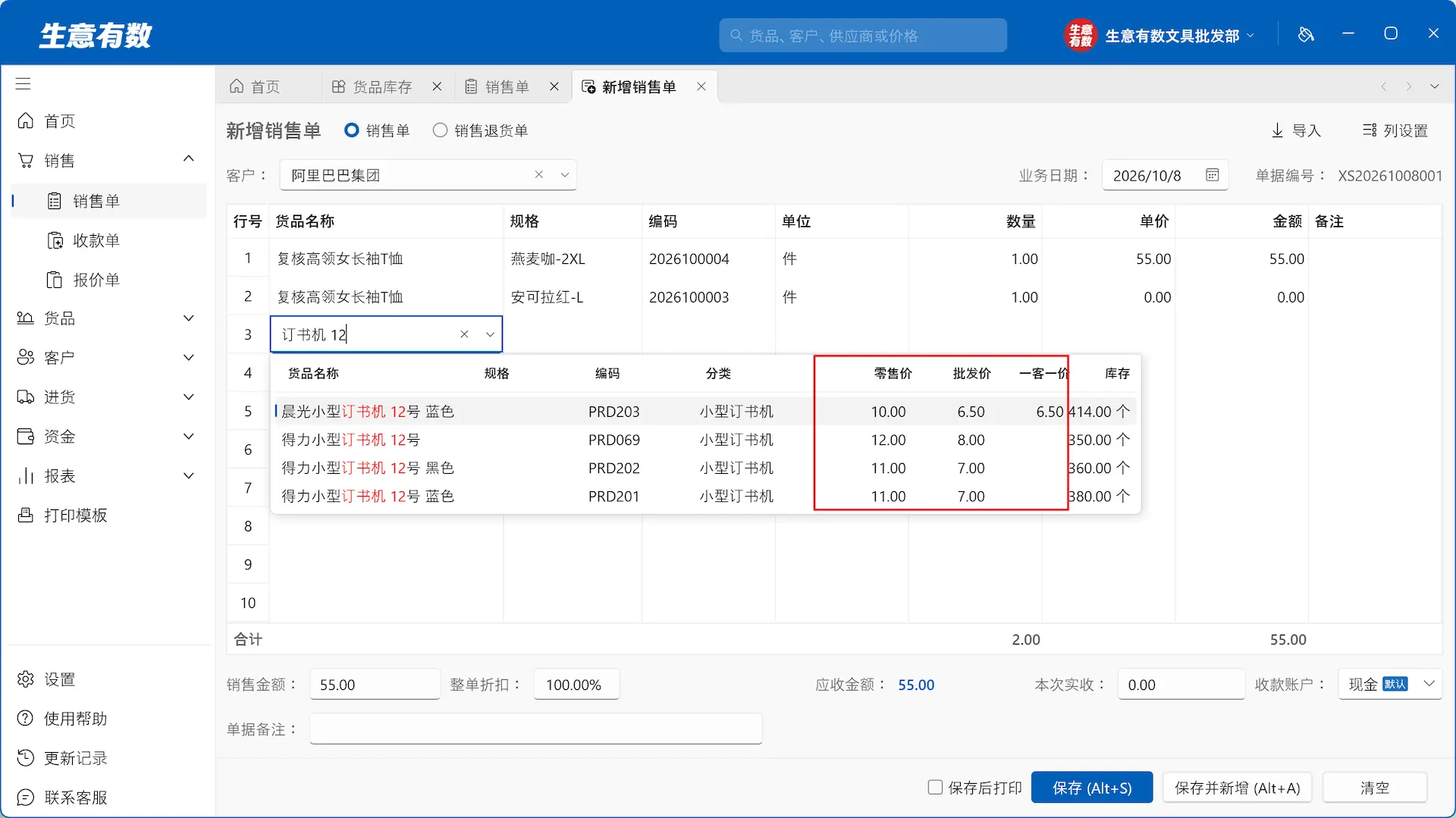The height and width of the screenshot is (818, 1456).
Task: Click the 保存 (Alt+S) button
Action: [1092, 788]
